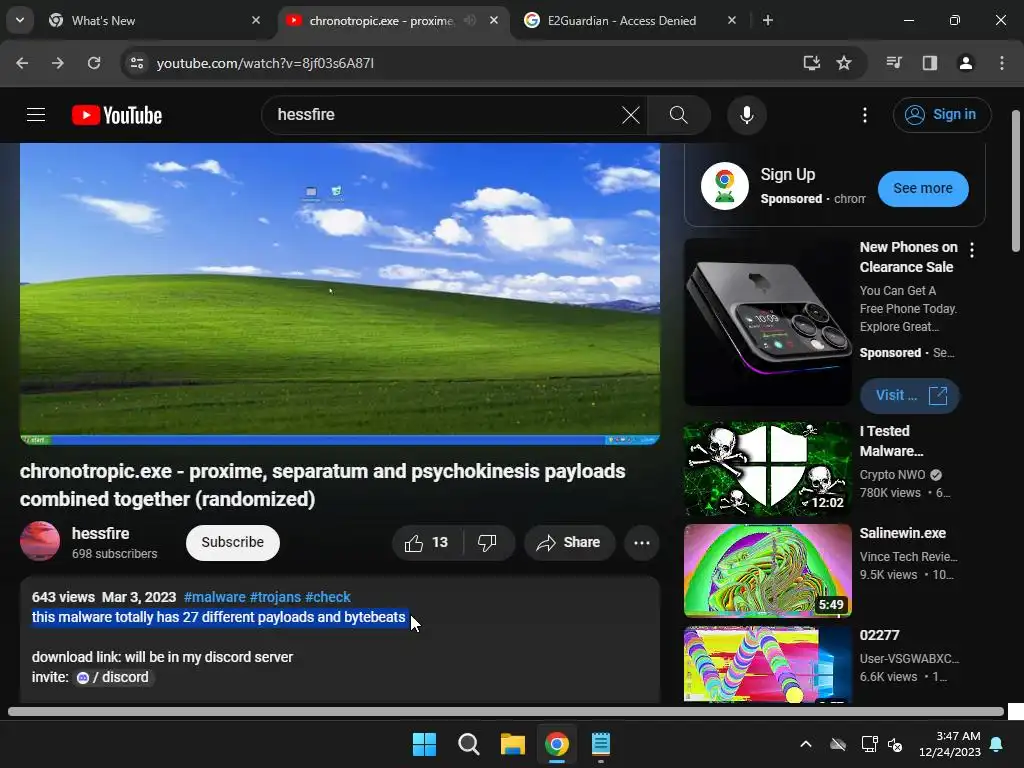Open the Chrome Sign Up ad icon

(724, 185)
